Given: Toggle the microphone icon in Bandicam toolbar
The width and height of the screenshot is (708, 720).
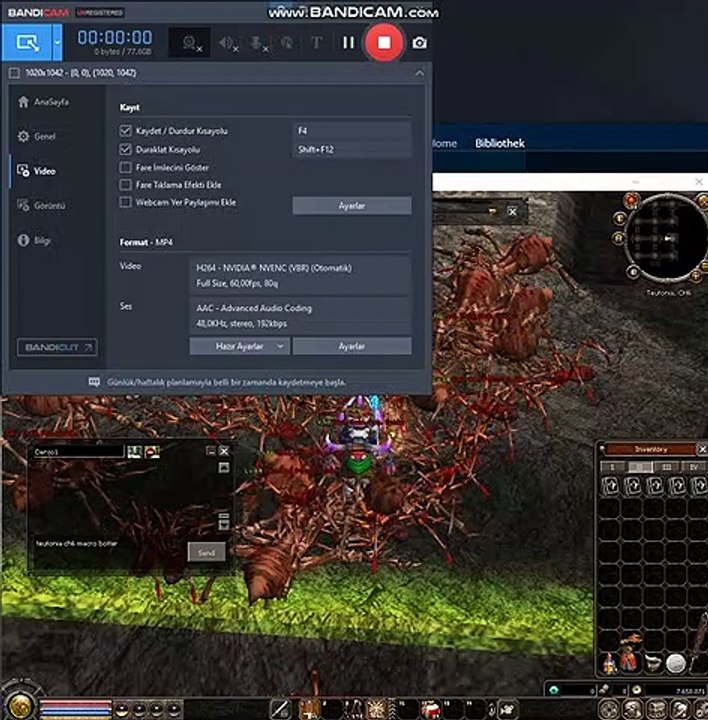Looking at the screenshot, I should point(258,43).
